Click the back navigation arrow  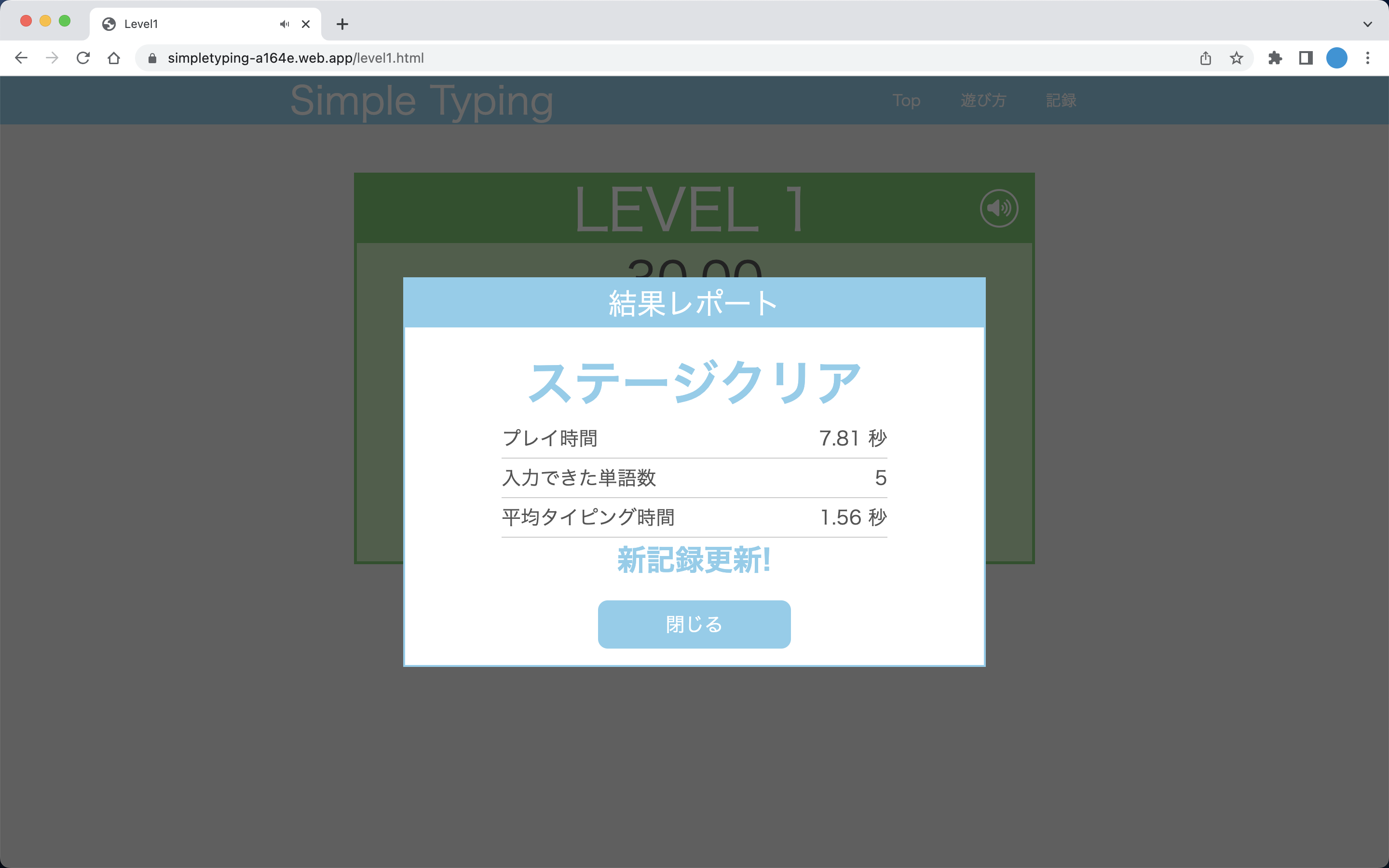click(x=21, y=57)
